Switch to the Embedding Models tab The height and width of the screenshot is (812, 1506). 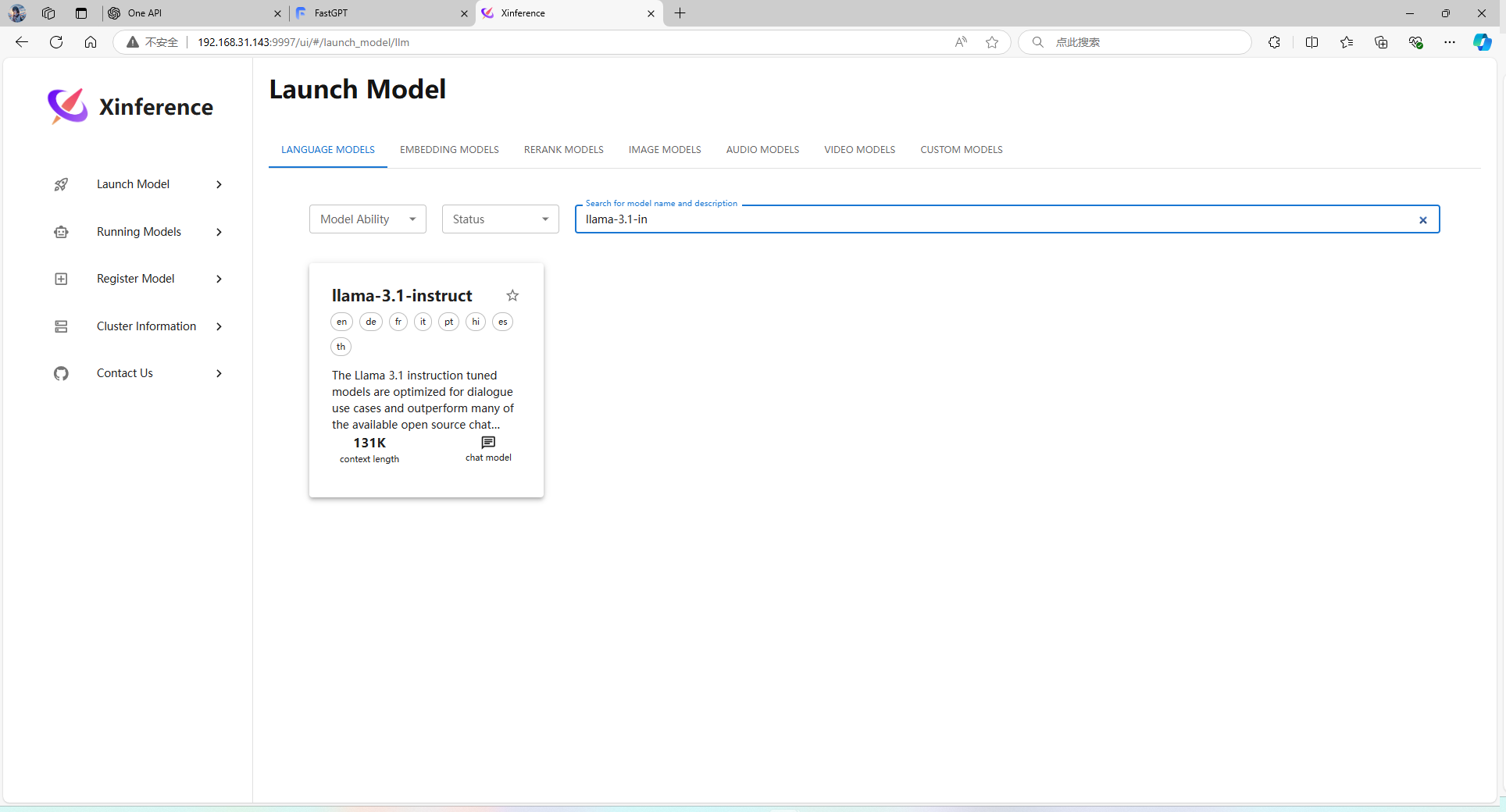point(449,150)
